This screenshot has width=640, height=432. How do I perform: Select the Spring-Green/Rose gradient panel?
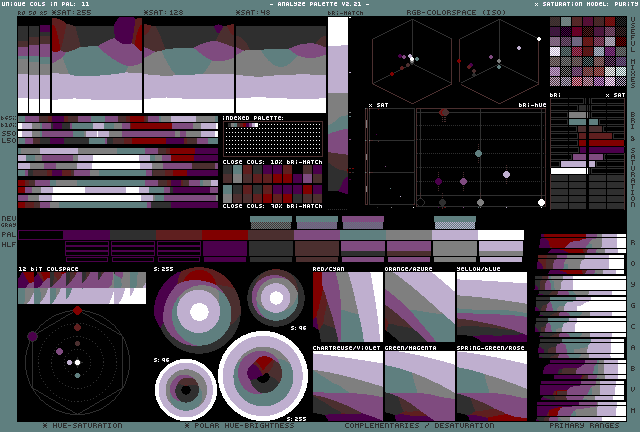[x=491, y=385]
